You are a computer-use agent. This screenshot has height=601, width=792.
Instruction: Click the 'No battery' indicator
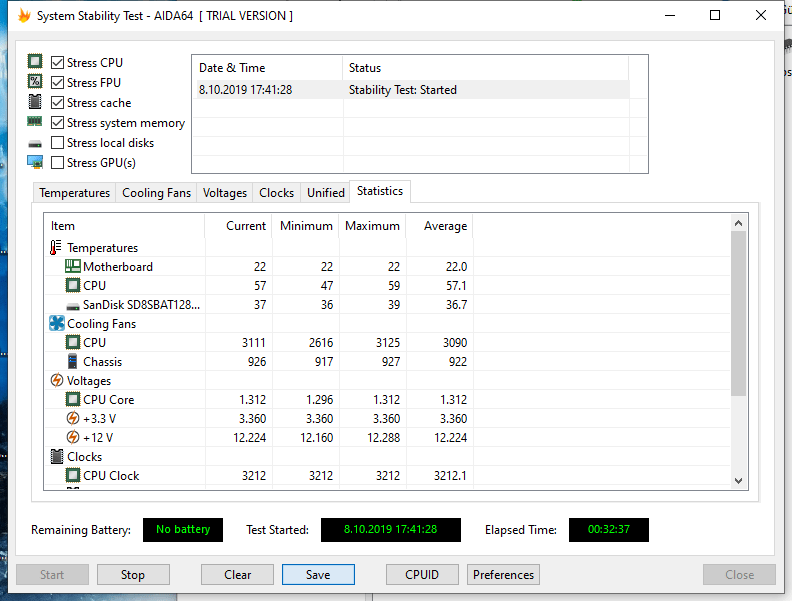[x=183, y=529]
